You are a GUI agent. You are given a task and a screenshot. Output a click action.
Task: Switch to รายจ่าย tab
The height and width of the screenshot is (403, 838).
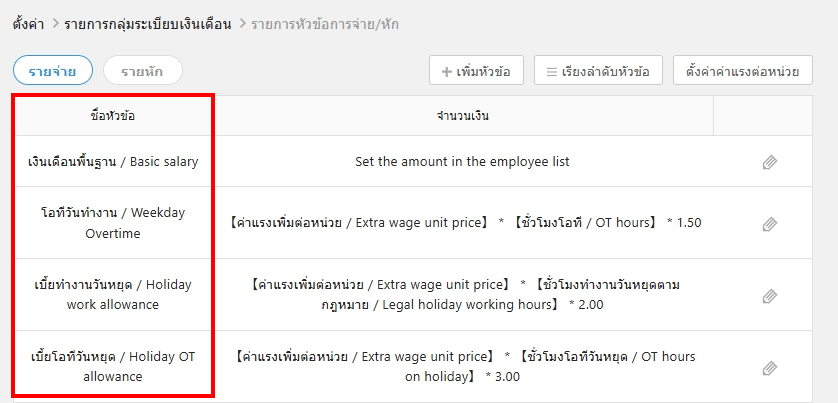coord(53,70)
